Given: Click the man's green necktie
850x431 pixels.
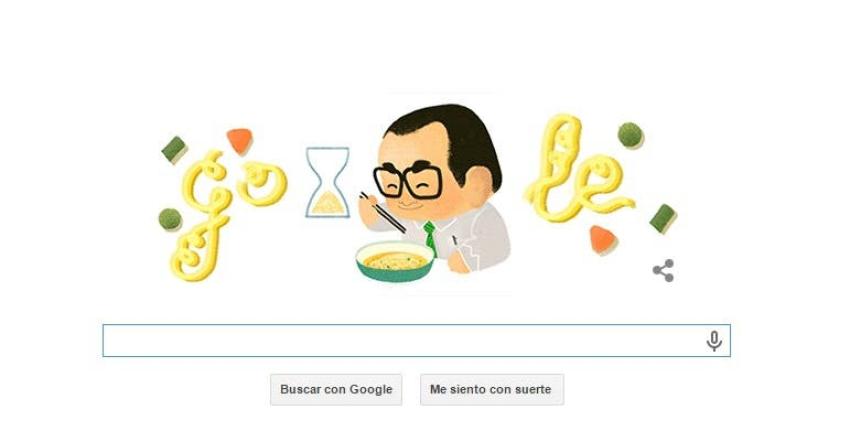Looking at the screenshot, I should [430, 237].
